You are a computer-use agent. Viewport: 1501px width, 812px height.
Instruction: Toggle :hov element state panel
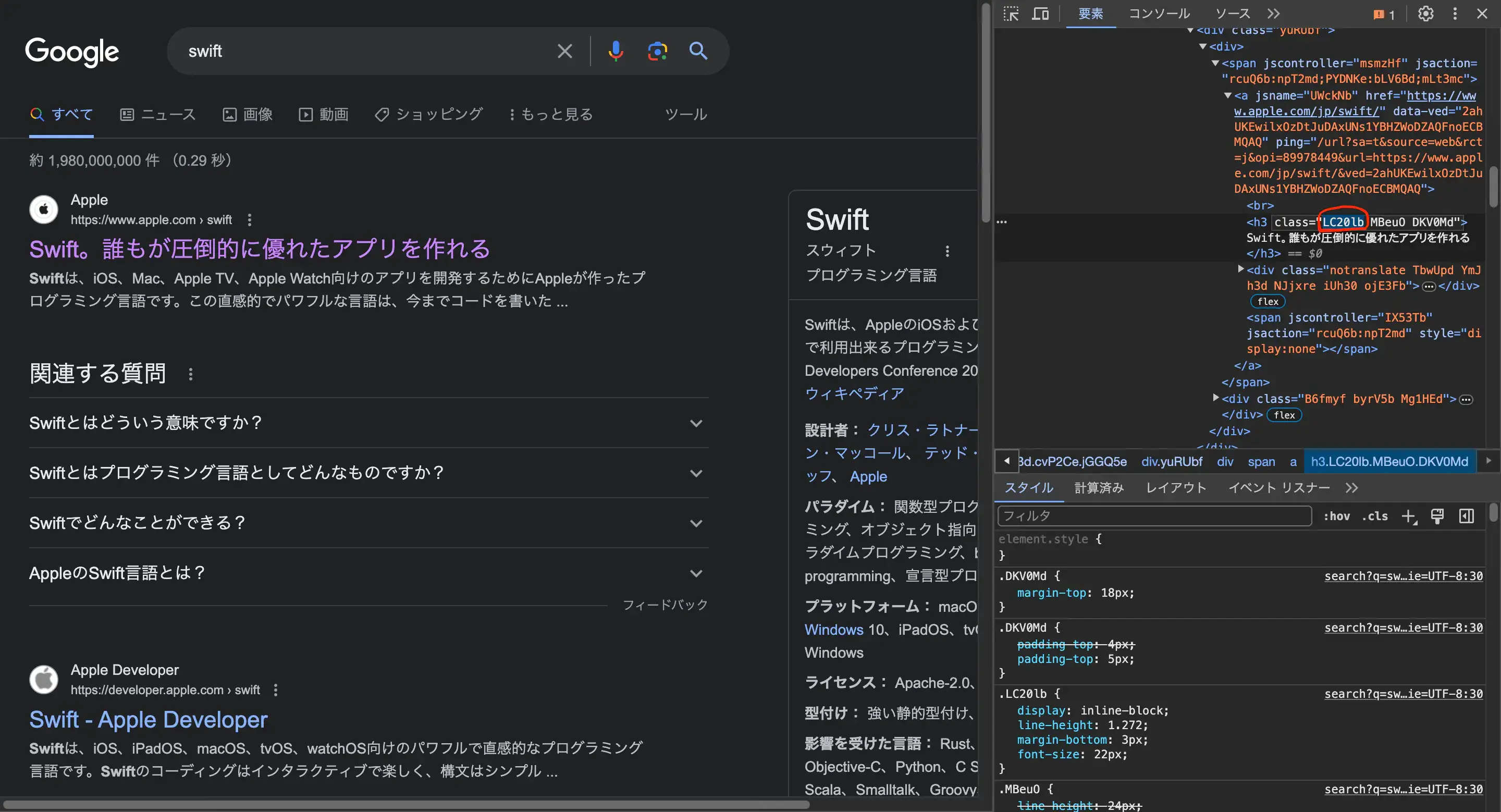pos(1337,516)
